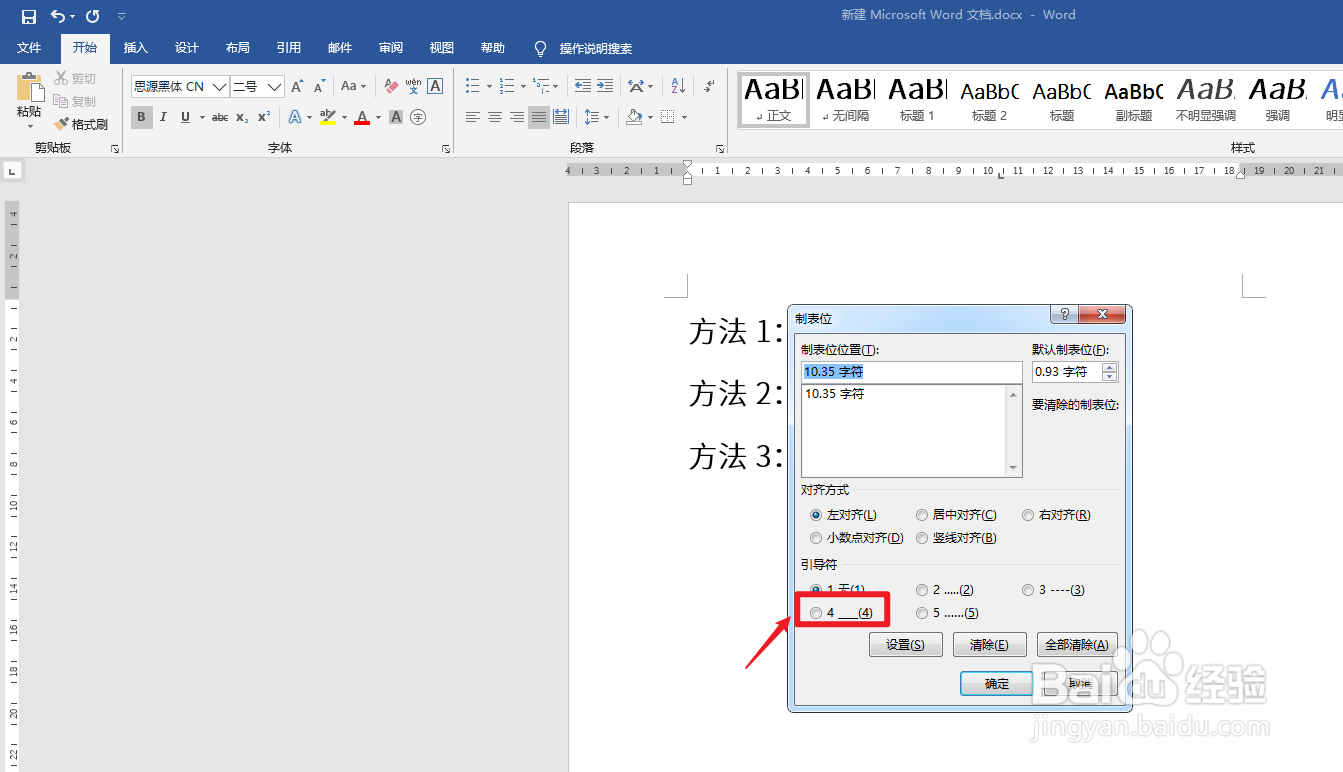Open the borders dropdown arrow

(685, 117)
